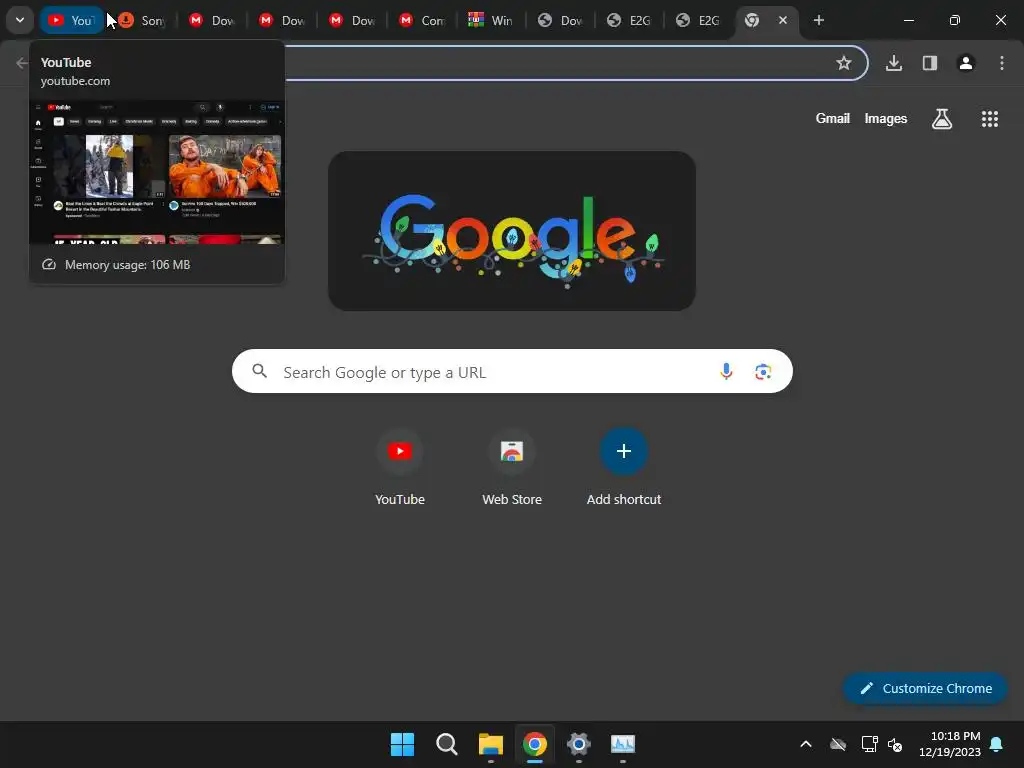Click the Chrome taskbar icon
This screenshot has width=1024, height=768.
[535, 744]
